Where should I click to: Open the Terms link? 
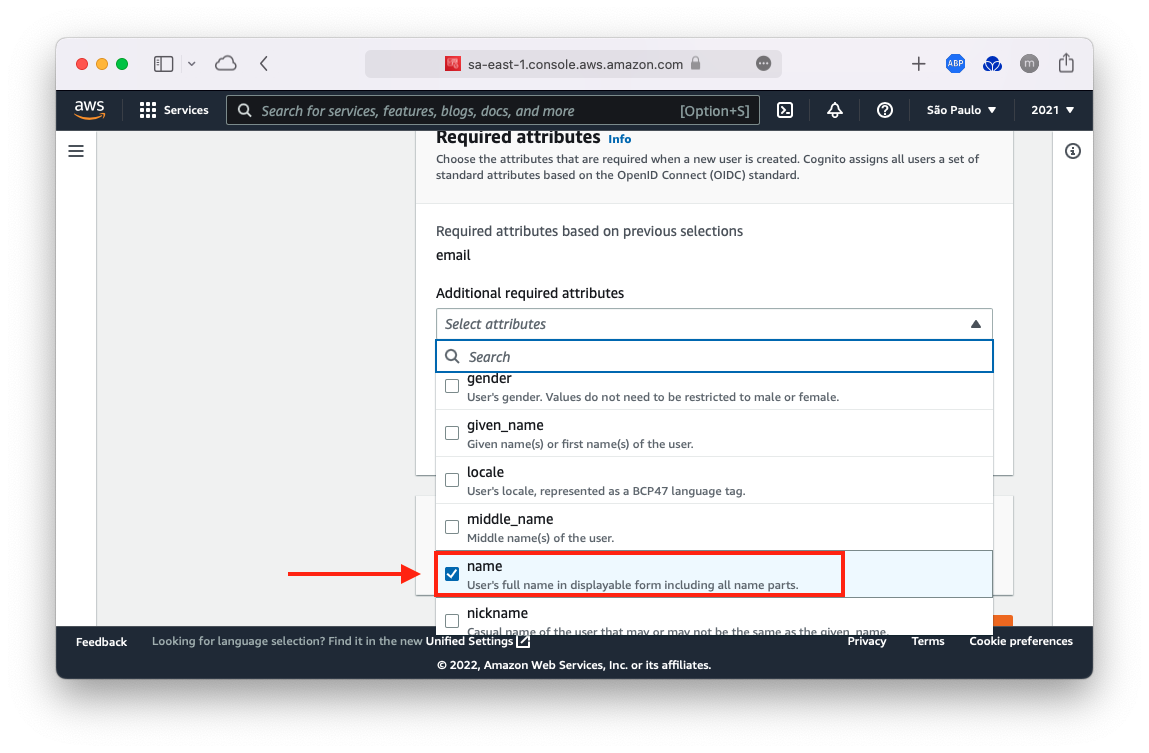pos(928,641)
